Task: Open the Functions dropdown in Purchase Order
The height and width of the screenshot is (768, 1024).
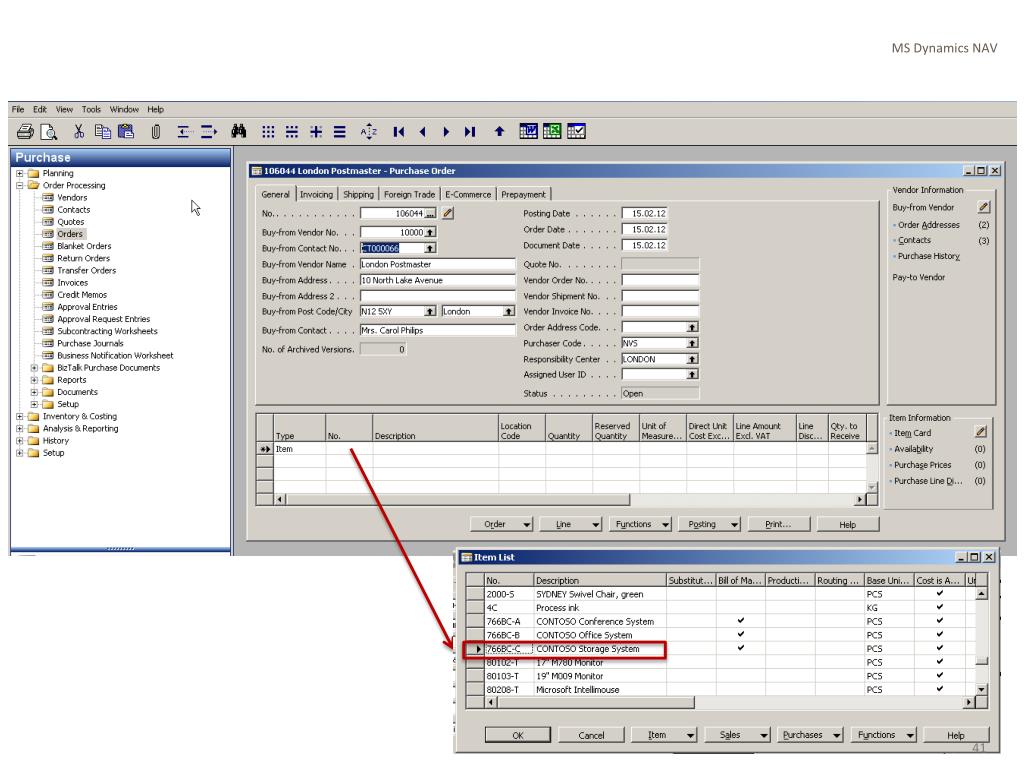Action: click(x=640, y=524)
